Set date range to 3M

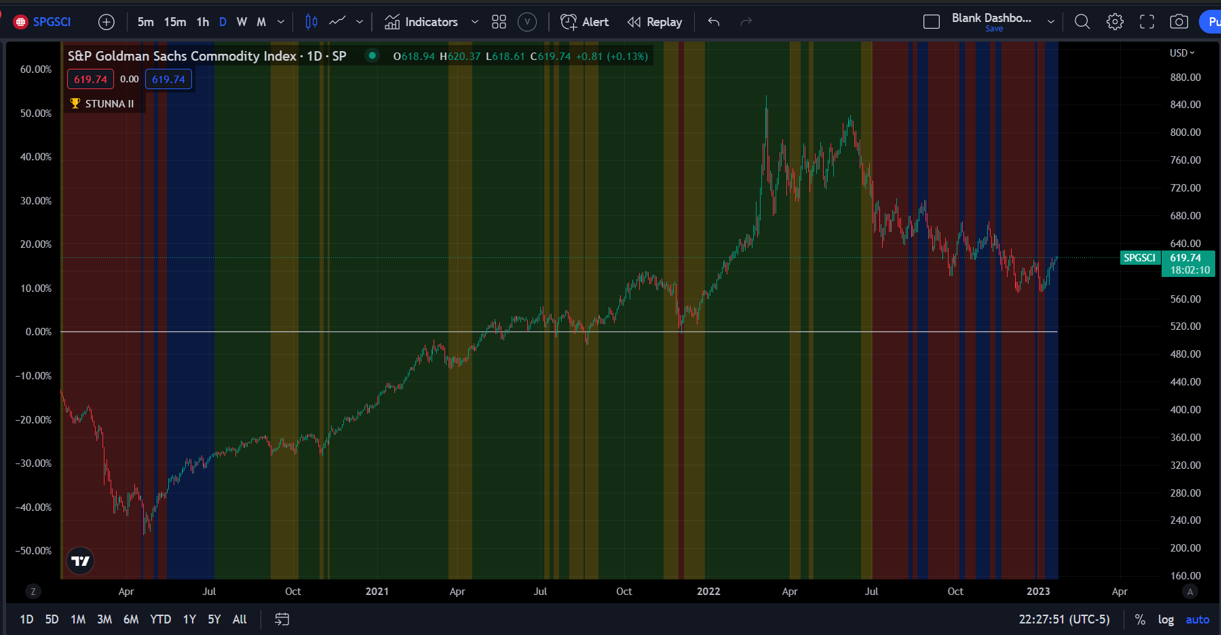(x=104, y=620)
